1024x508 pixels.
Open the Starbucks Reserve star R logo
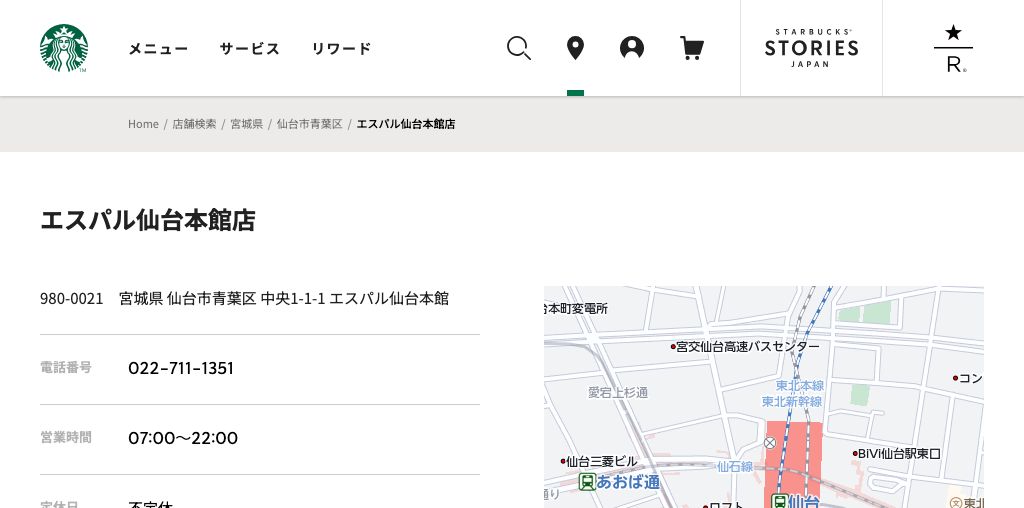(953, 48)
